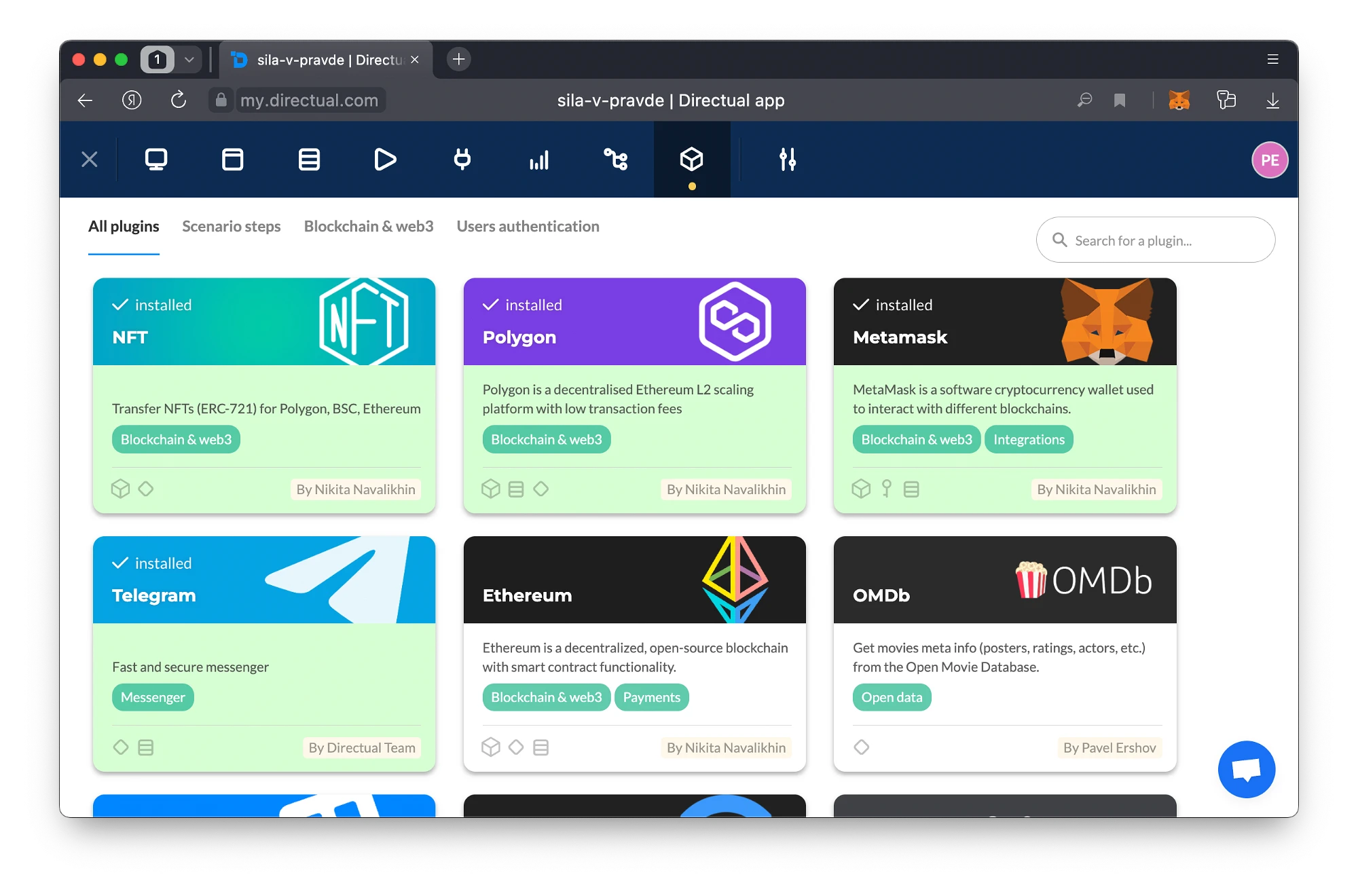1358x896 pixels.
Task: Open the workflow nodes icon in toolbar
Action: click(616, 160)
